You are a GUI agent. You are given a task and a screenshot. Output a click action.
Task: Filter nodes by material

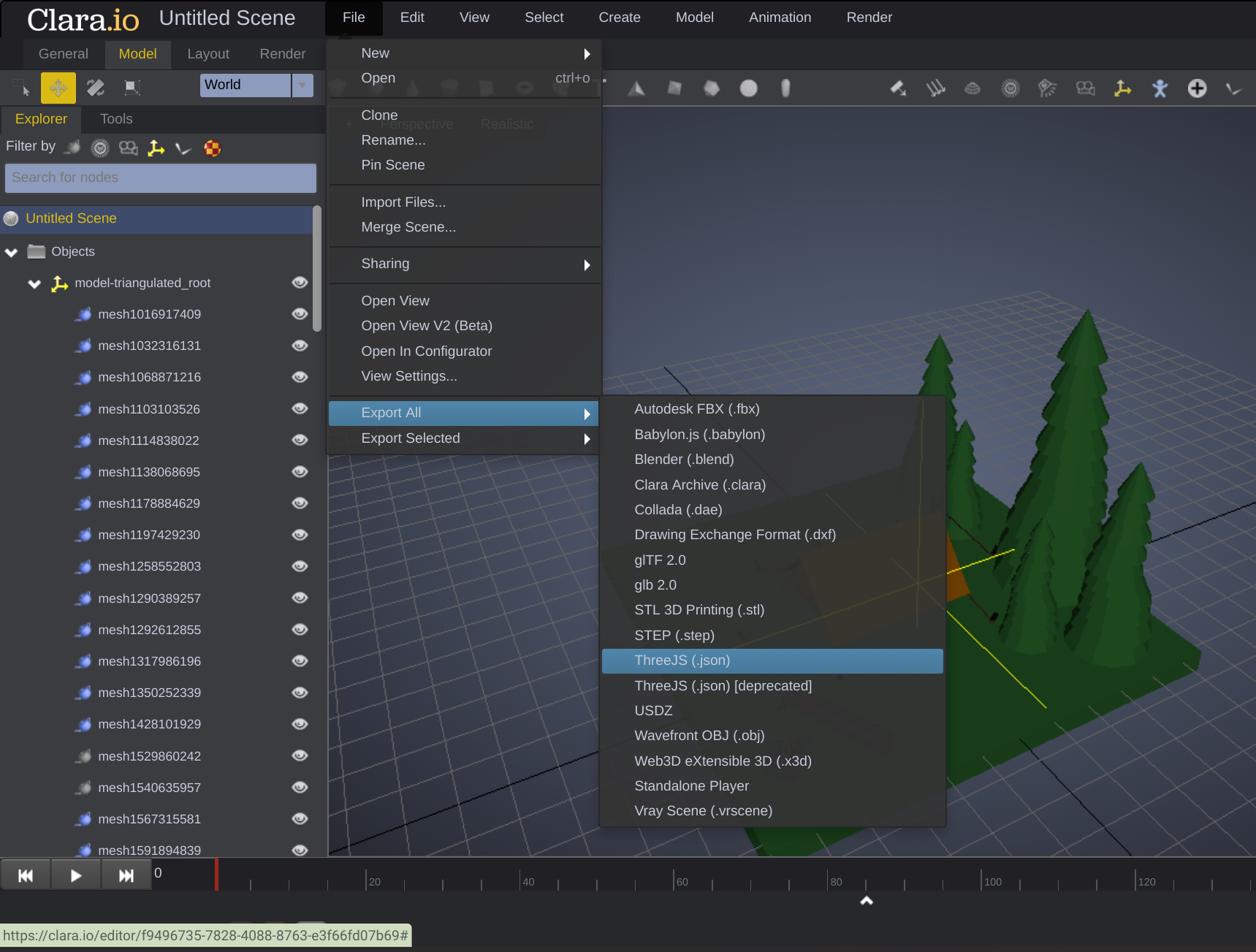(212, 148)
